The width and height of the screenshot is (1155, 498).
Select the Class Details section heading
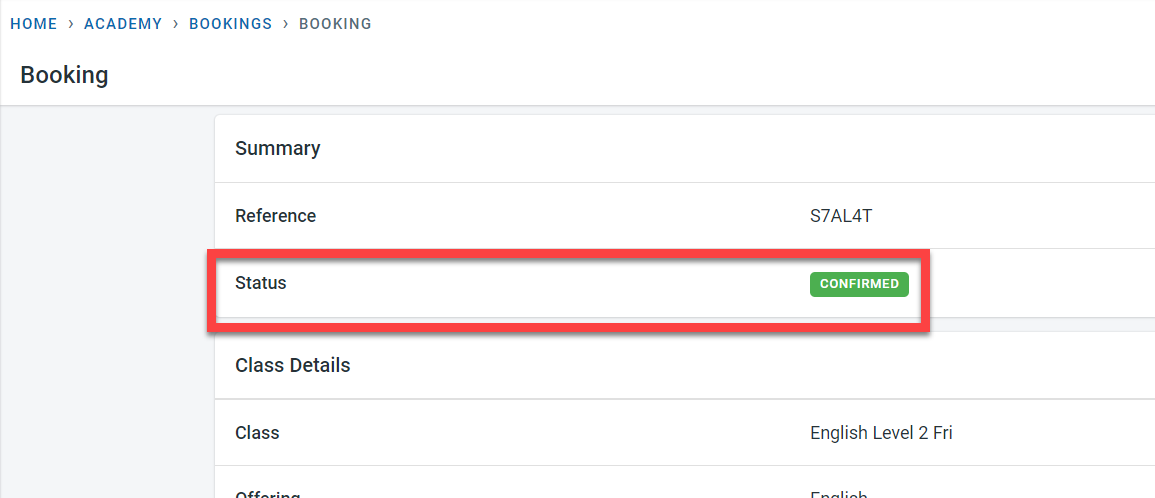tap(293, 365)
